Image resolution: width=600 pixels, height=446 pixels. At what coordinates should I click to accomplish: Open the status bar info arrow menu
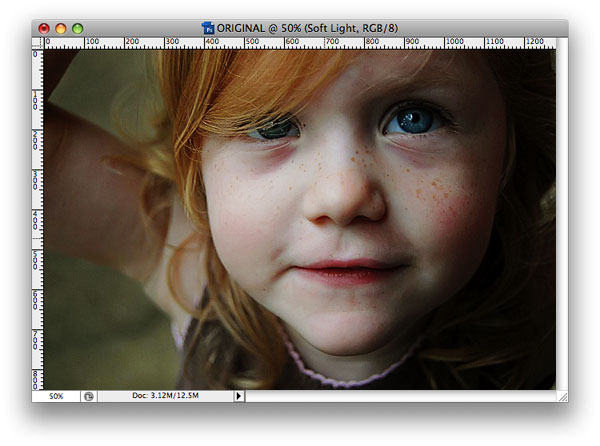tap(239, 396)
